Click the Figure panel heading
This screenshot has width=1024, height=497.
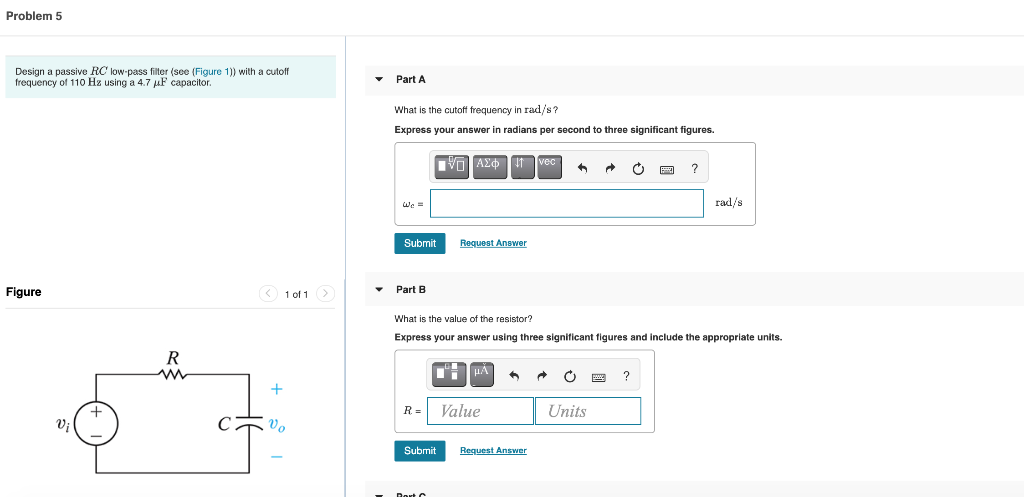[x=24, y=292]
